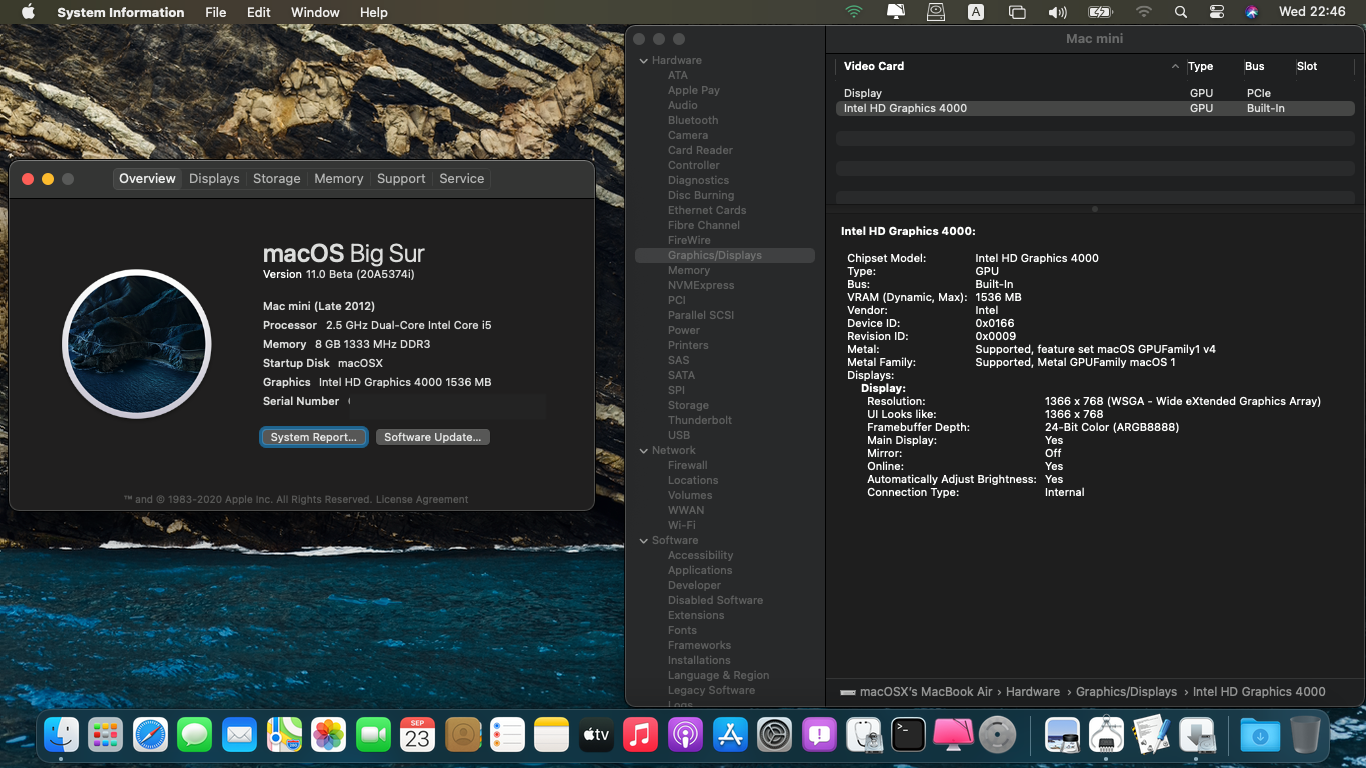Image resolution: width=1366 pixels, height=768 pixels.
Task: Open Music app in Dock
Action: click(x=640, y=736)
